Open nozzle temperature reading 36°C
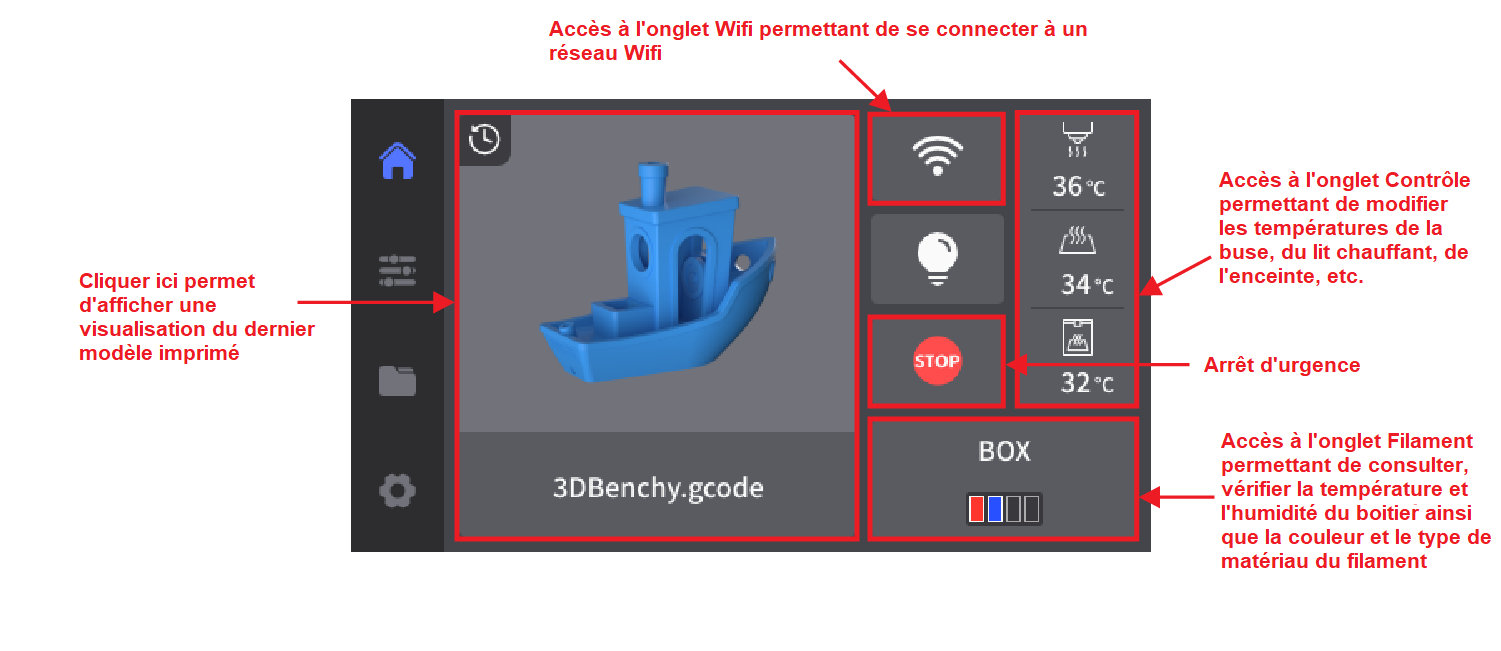The height and width of the screenshot is (651, 1501). coord(1078,186)
